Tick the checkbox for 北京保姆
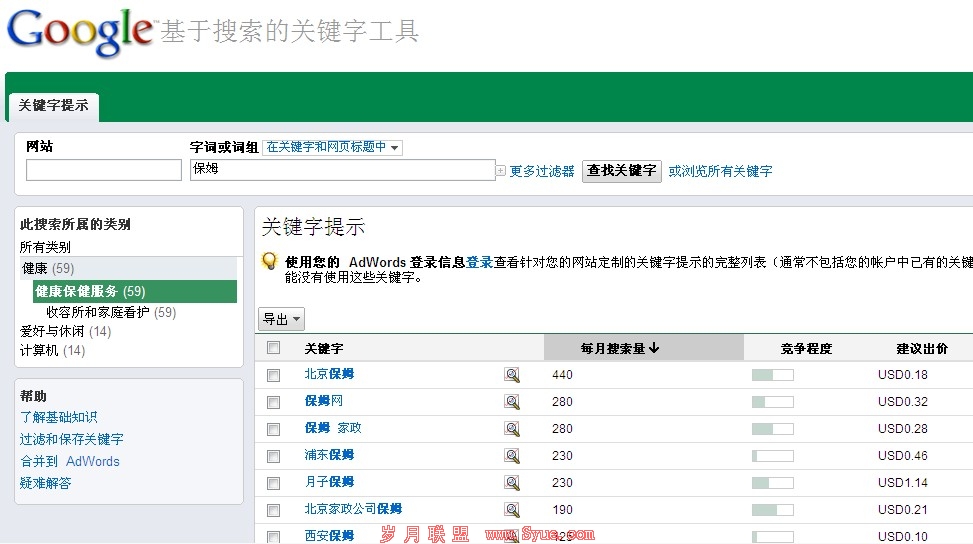973x544 pixels. (274, 375)
